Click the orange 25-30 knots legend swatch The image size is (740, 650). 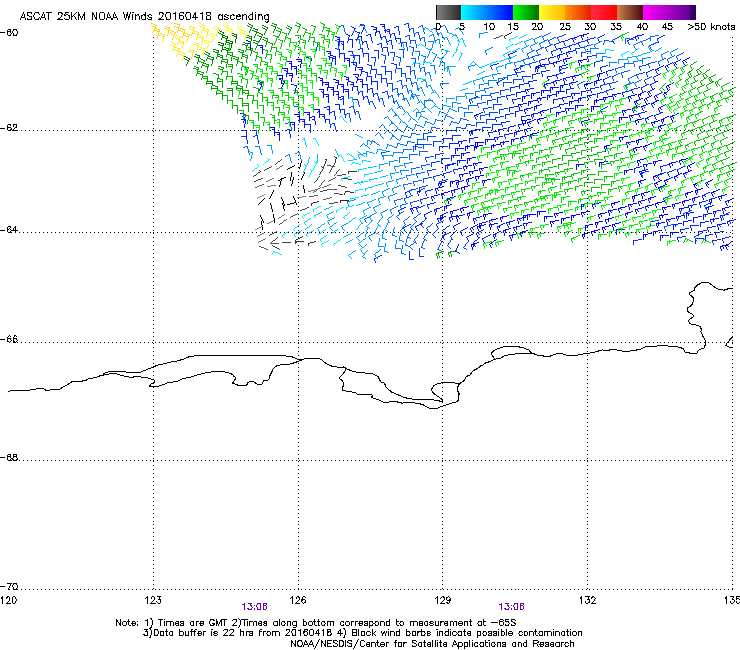pos(578,12)
